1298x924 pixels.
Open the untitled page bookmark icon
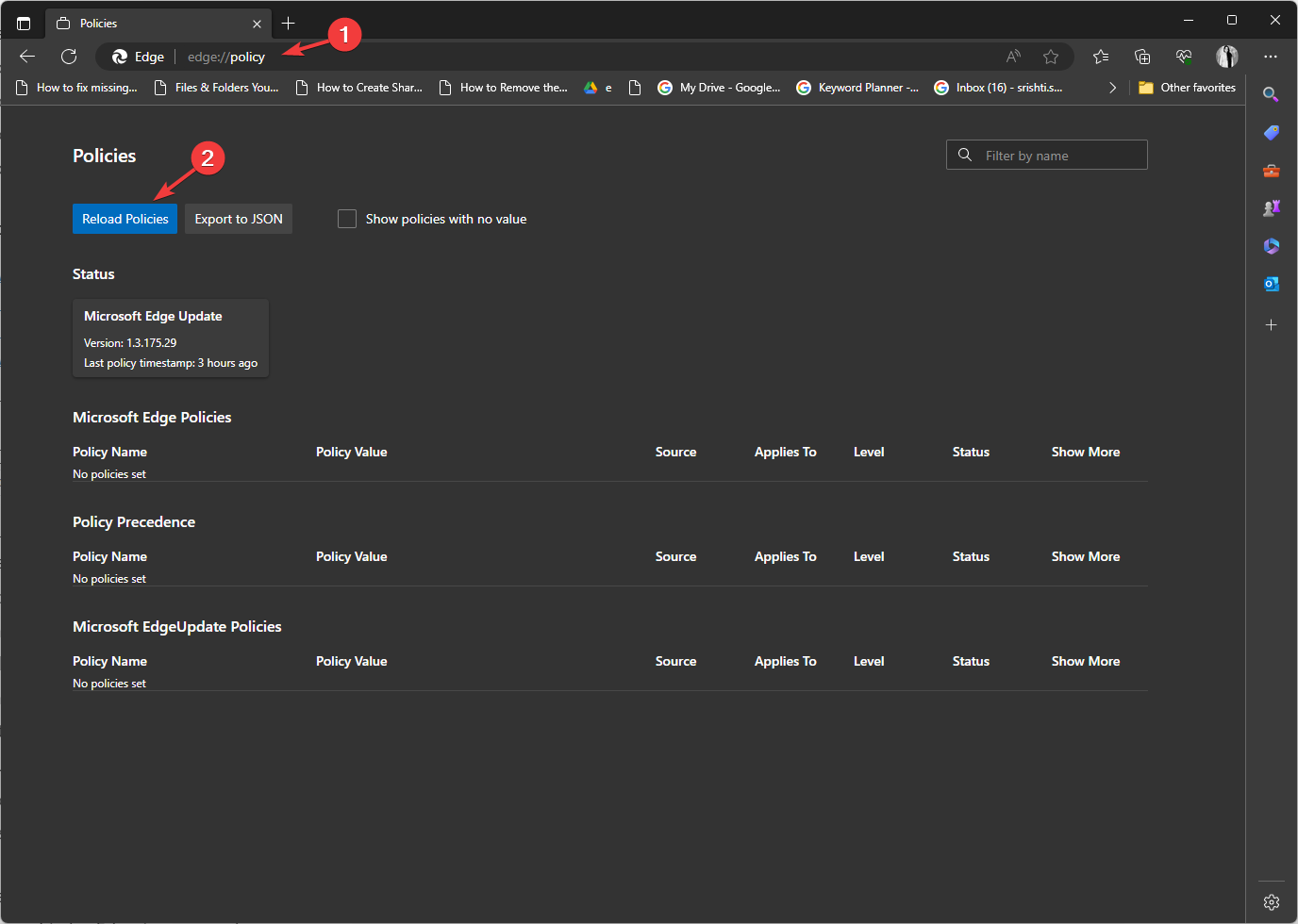click(x=635, y=88)
